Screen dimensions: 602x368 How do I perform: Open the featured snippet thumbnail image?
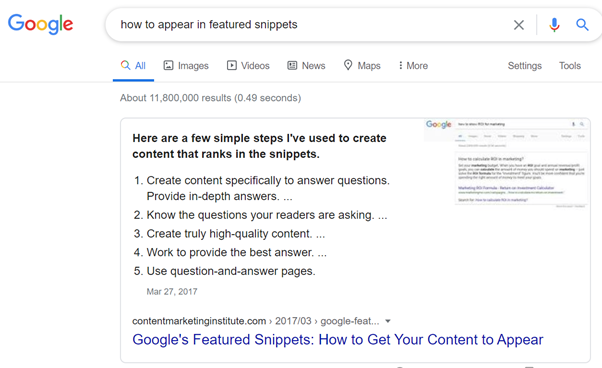[x=506, y=163]
